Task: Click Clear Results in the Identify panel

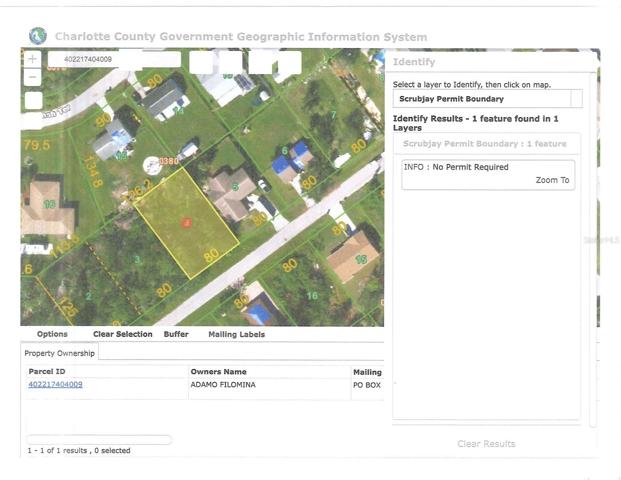Action: (x=486, y=444)
